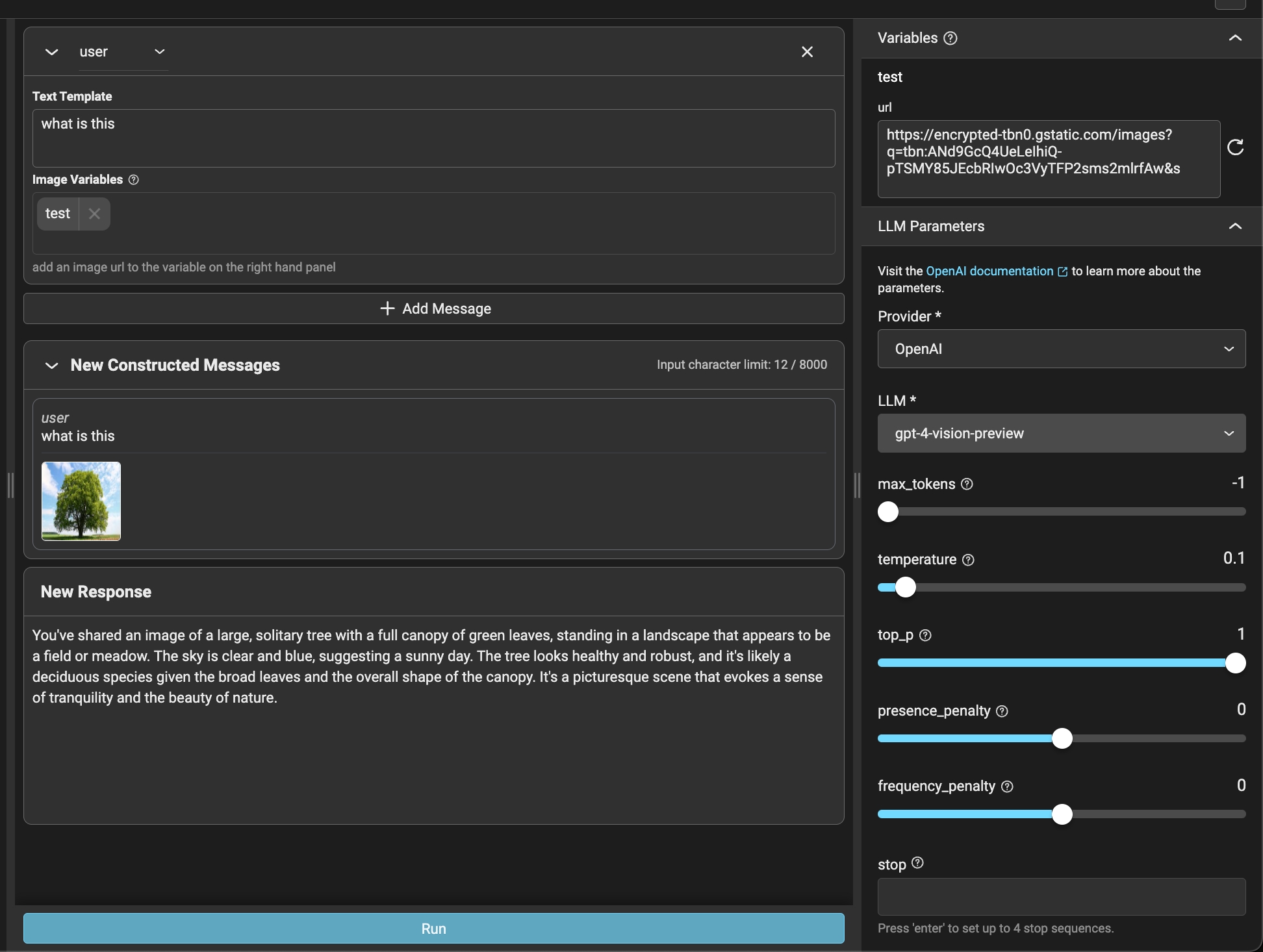Click temperature help icon
1263x952 pixels.
[x=968, y=560]
